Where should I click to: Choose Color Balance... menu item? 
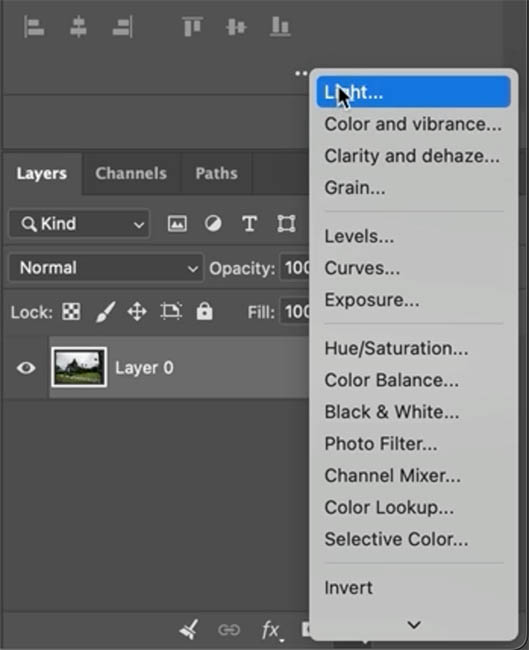point(413,380)
